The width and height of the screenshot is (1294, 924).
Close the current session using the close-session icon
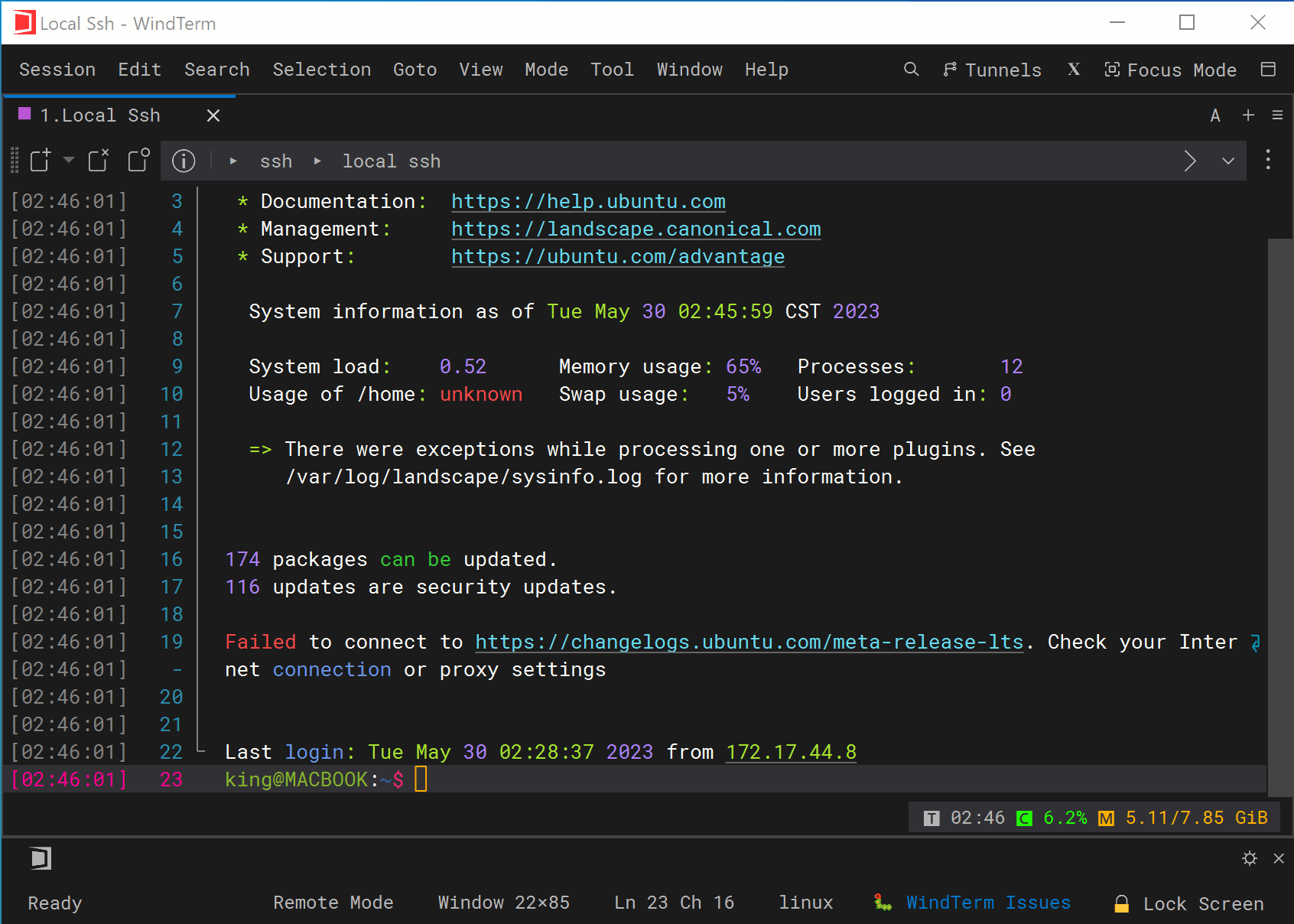click(98, 161)
